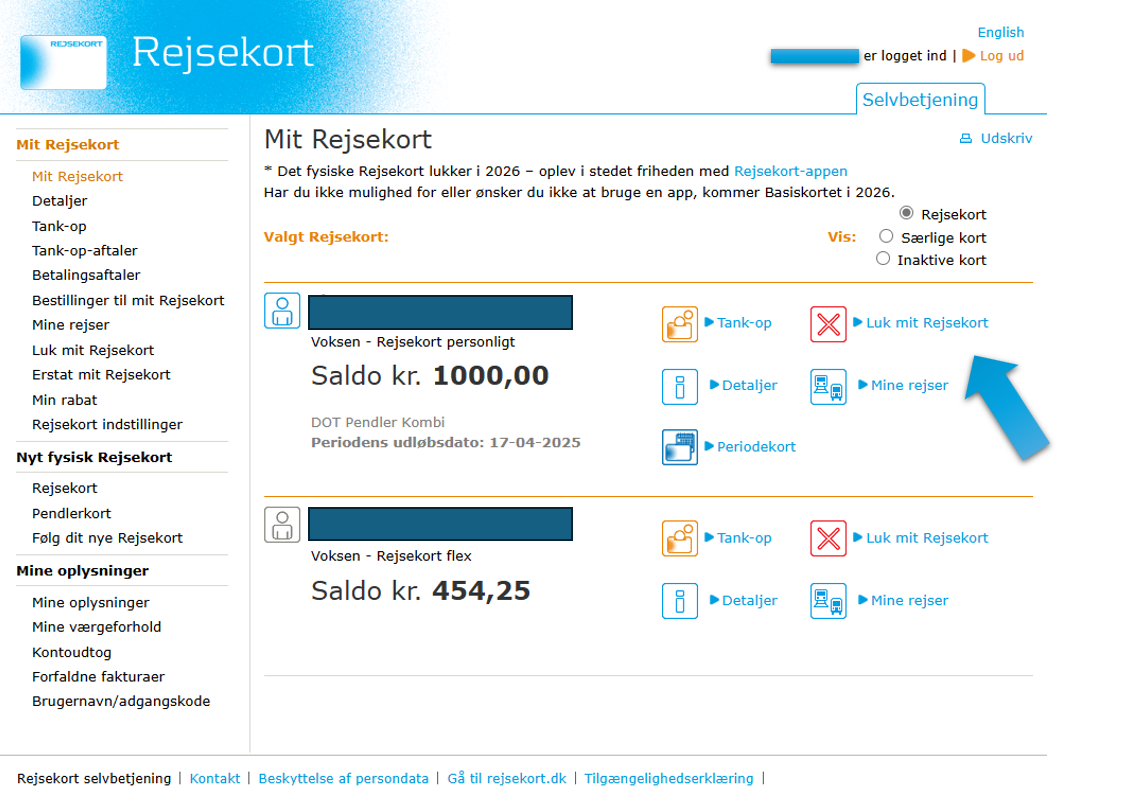Open the Periodekort calendar icon

(x=680, y=447)
